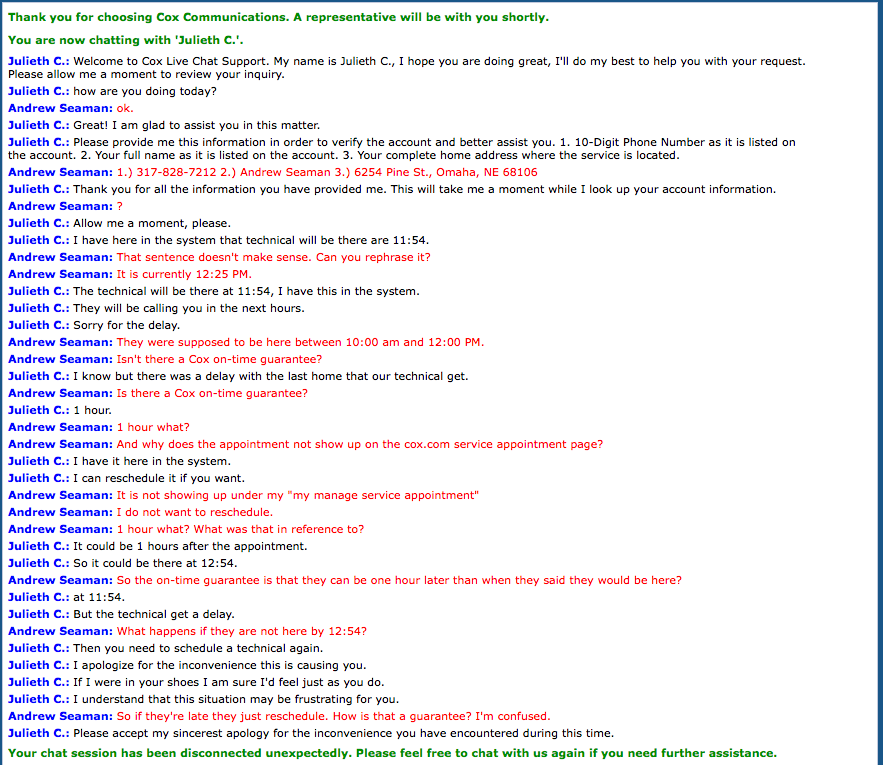
Task: Click the 'Thank you for choosing Cox Communications' header line
Action: 278,17
